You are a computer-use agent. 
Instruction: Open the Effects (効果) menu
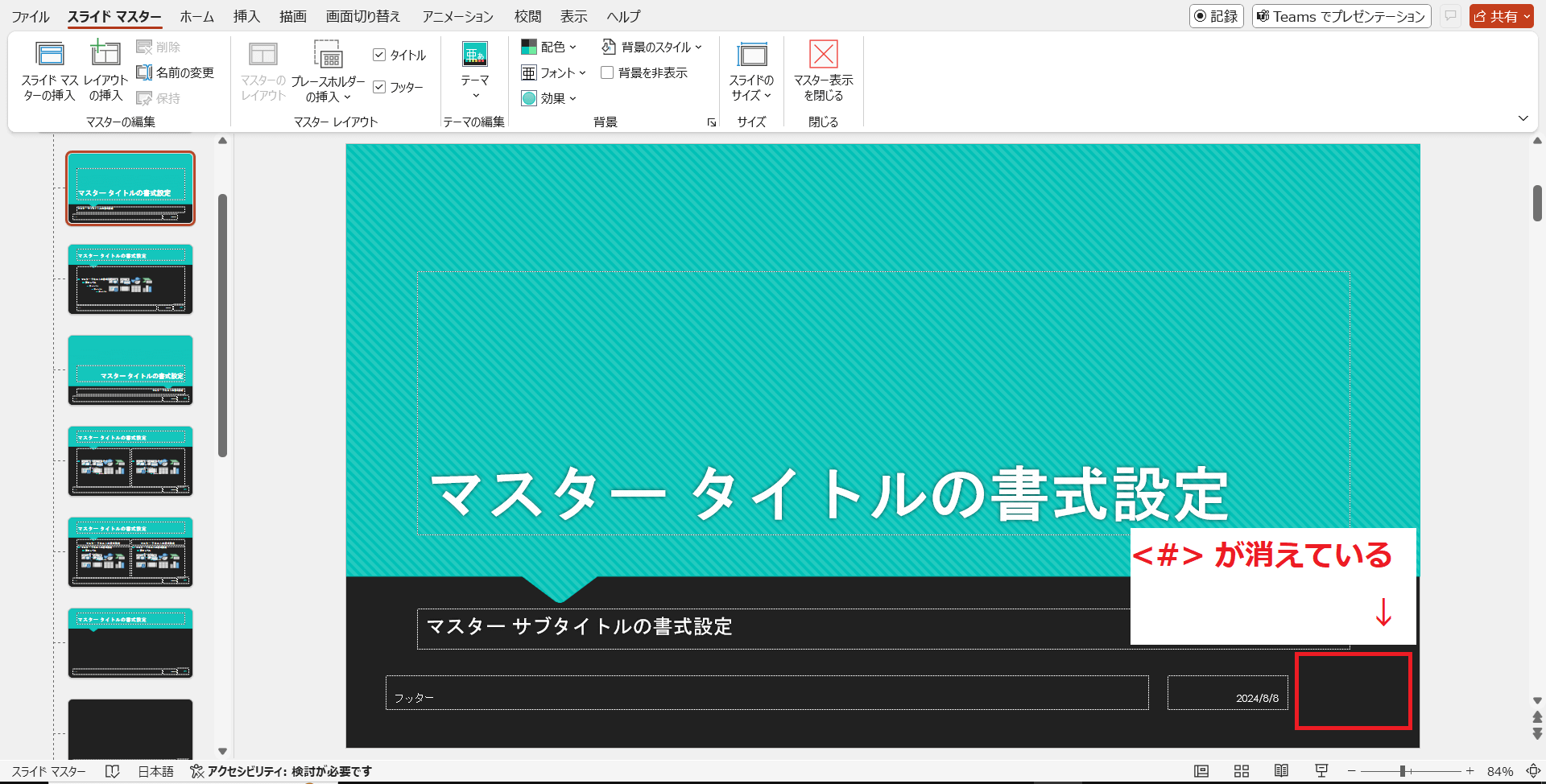549,98
